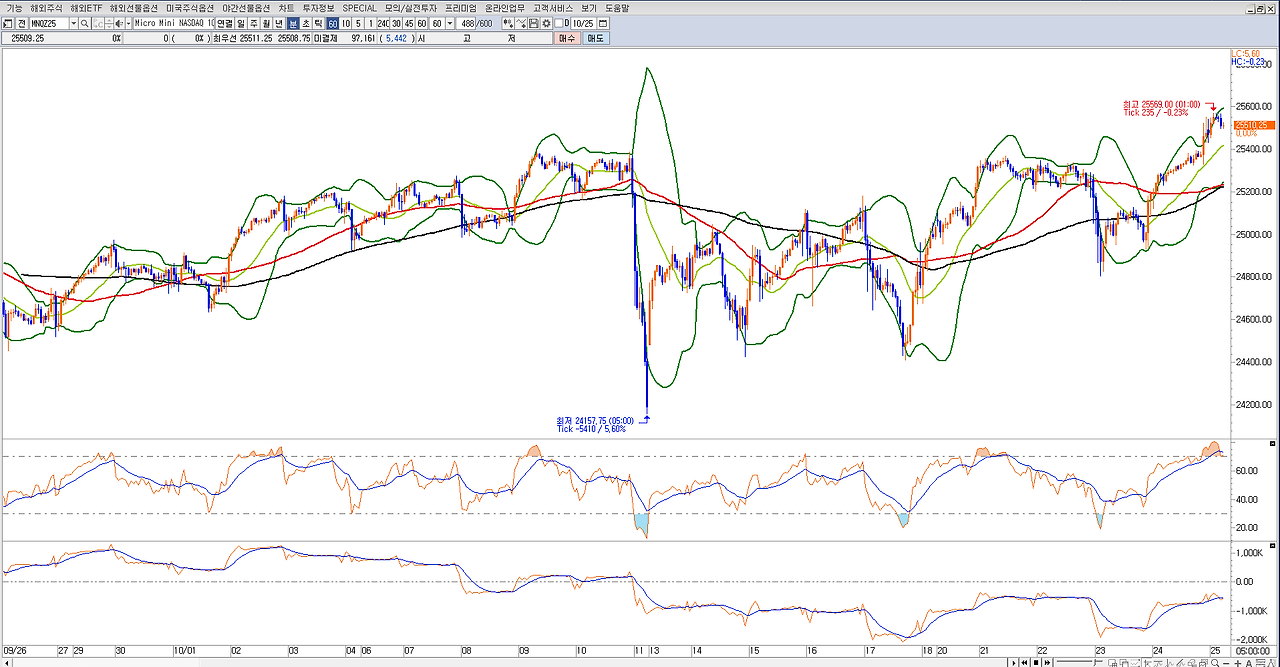
Task: Select the 분 minute chart button
Action: click(x=292, y=23)
